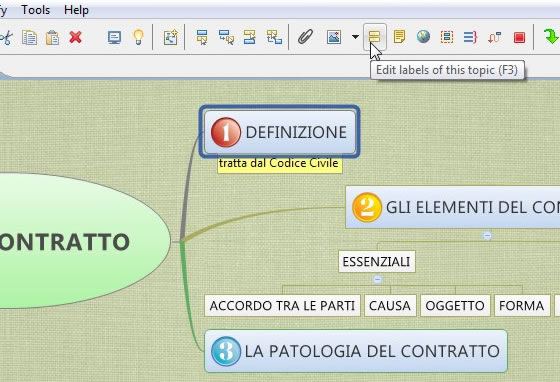Viewport: 560px width, 382px height.
Task: Click the paperclip attachment icon
Action: (x=305, y=37)
